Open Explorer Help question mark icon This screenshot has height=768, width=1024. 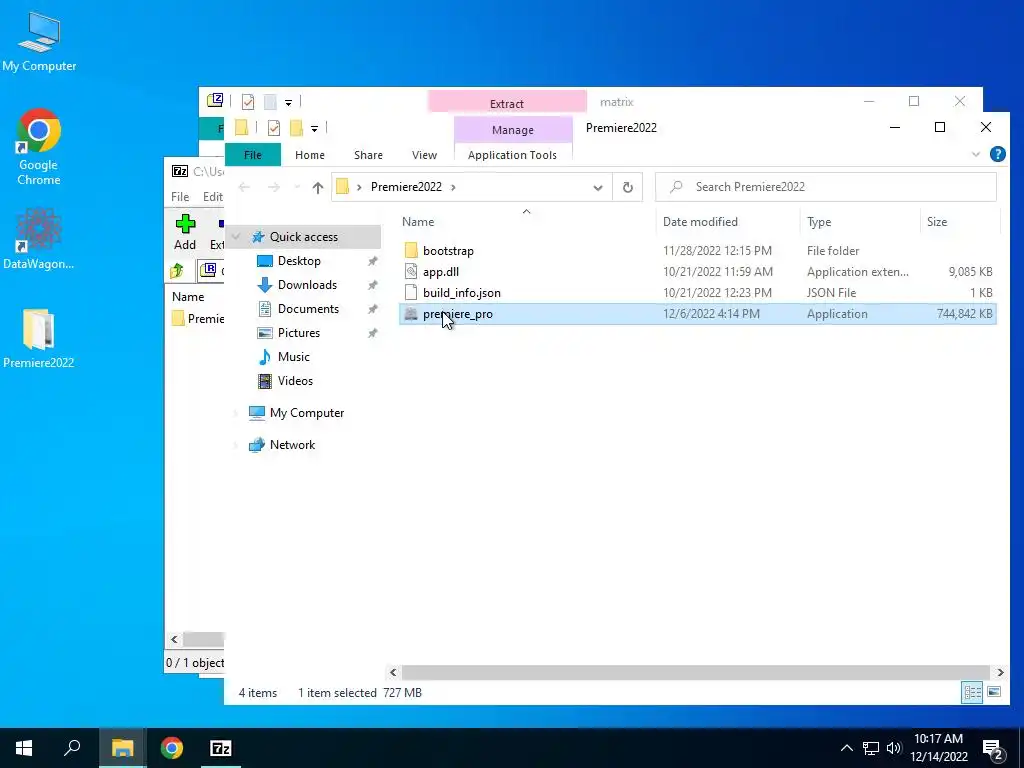[997, 154]
